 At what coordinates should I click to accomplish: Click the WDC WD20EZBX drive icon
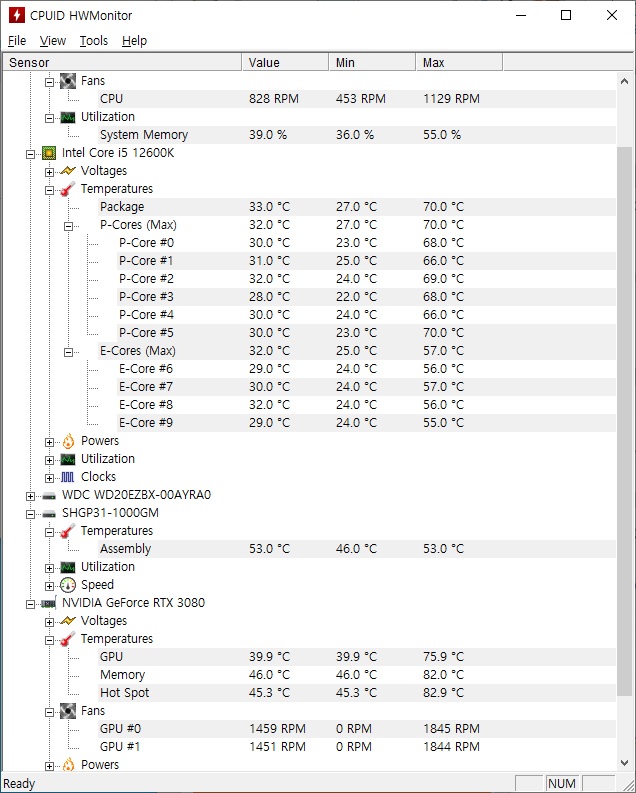pyautogui.click(x=49, y=496)
